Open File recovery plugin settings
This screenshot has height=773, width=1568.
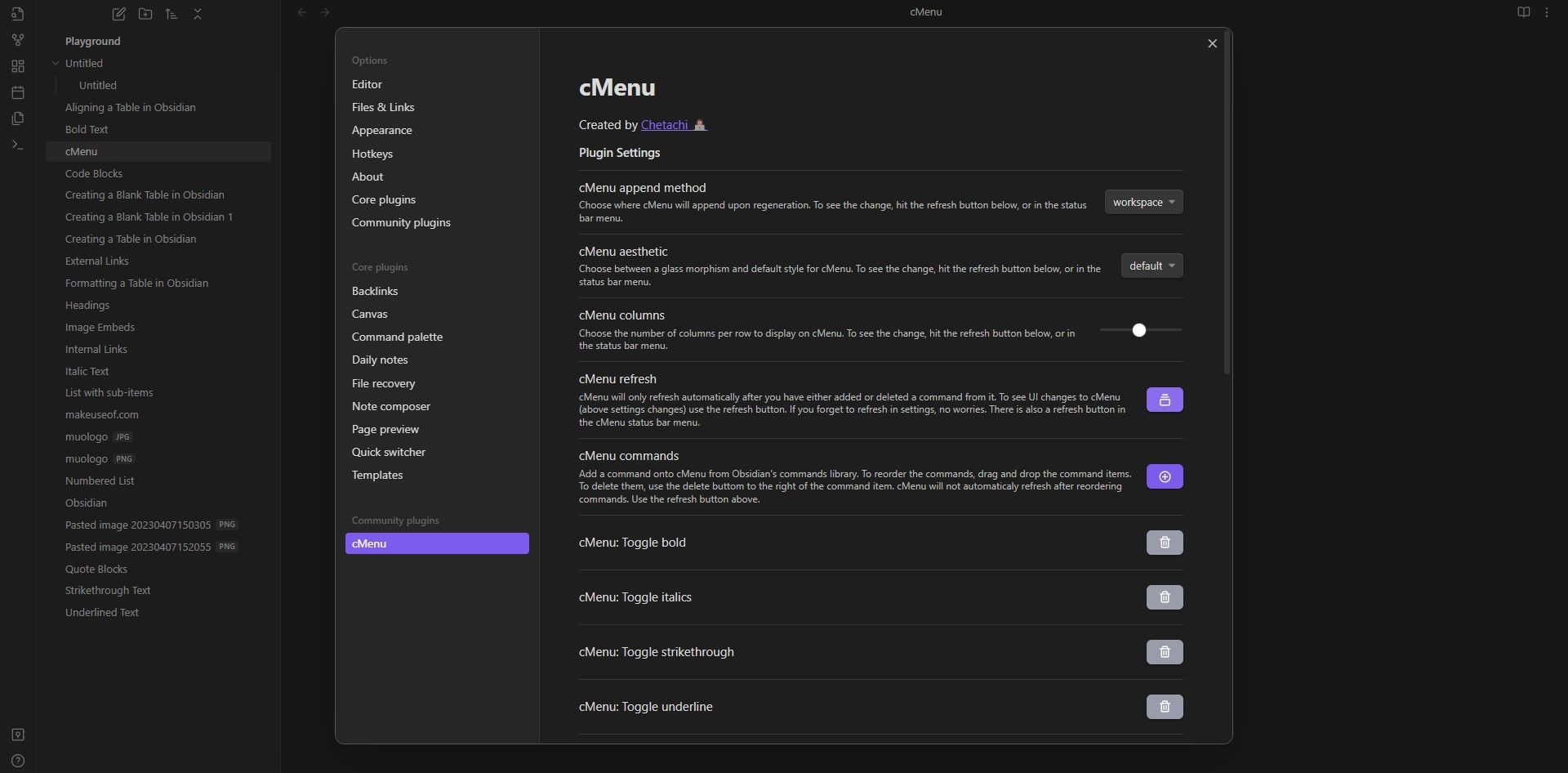437,383
